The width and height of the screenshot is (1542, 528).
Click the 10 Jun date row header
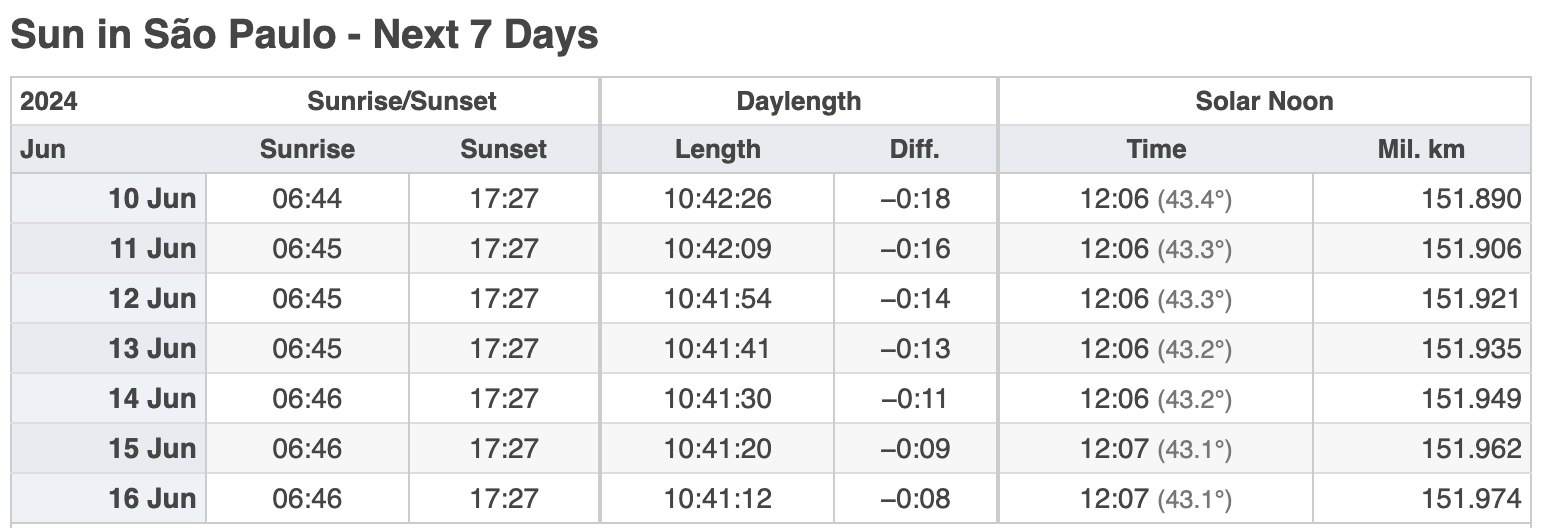point(109,198)
